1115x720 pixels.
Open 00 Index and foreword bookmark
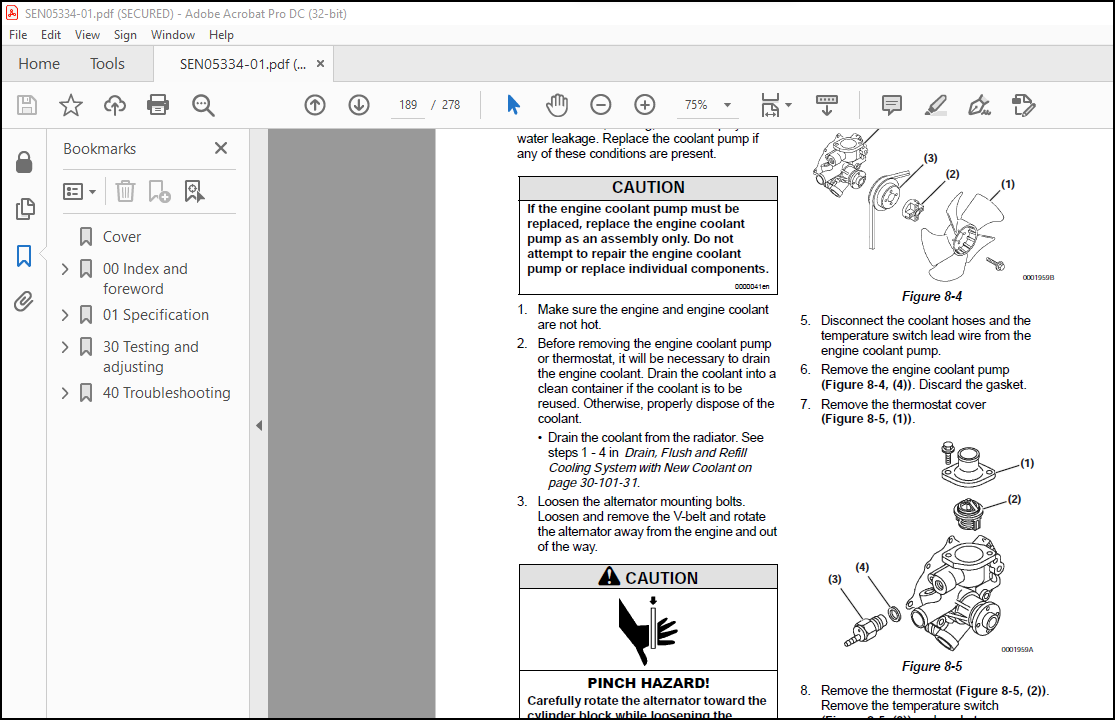[x=146, y=279]
